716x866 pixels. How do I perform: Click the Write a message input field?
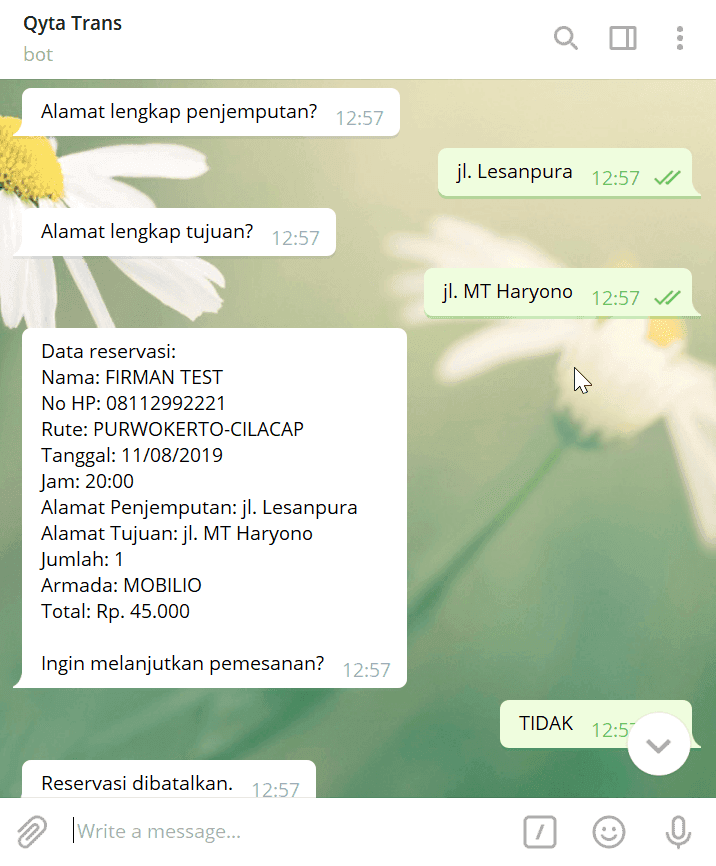point(293,831)
